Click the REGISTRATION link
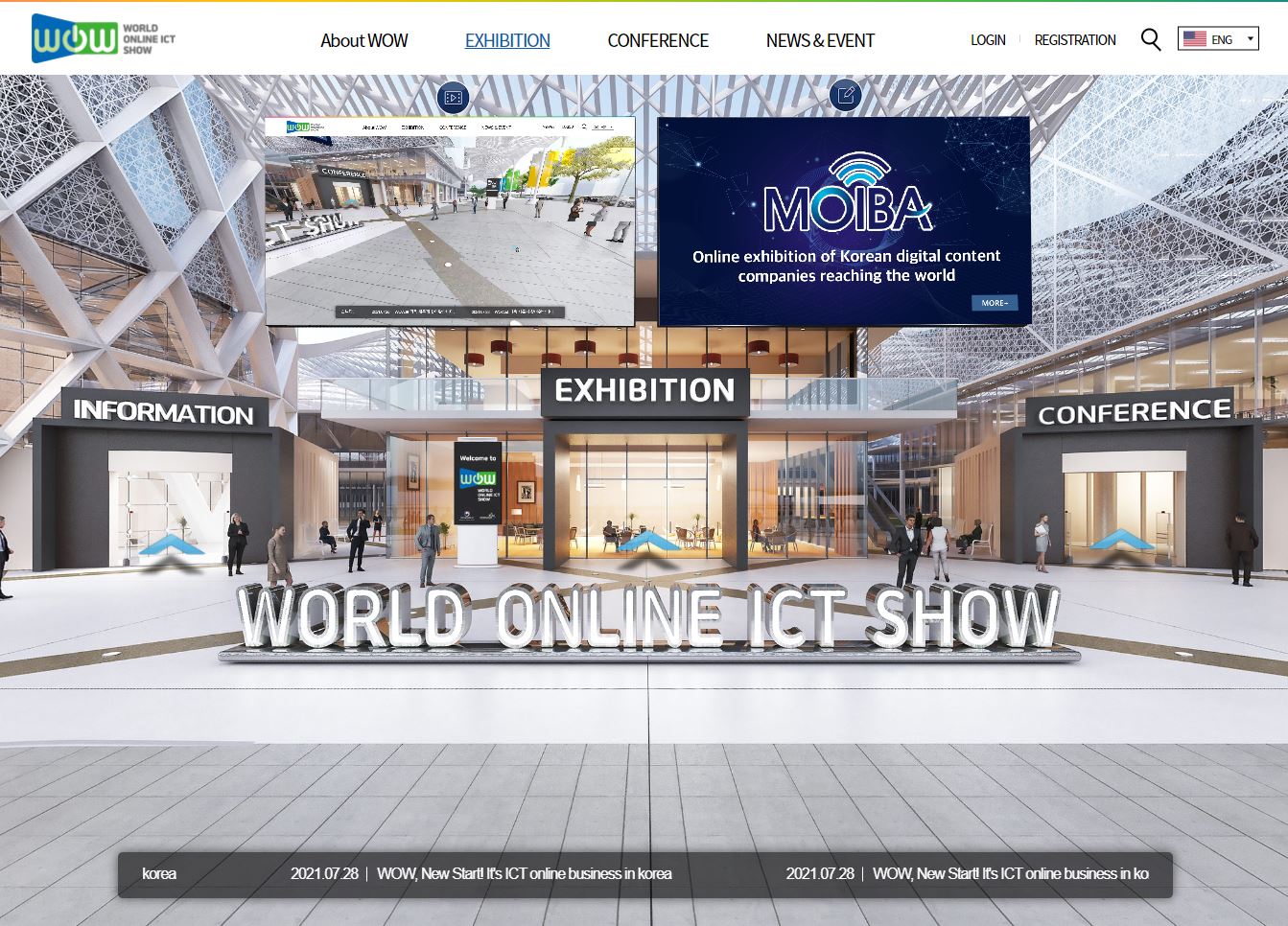This screenshot has width=1288, height=926. pyautogui.click(x=1075, y=40)
